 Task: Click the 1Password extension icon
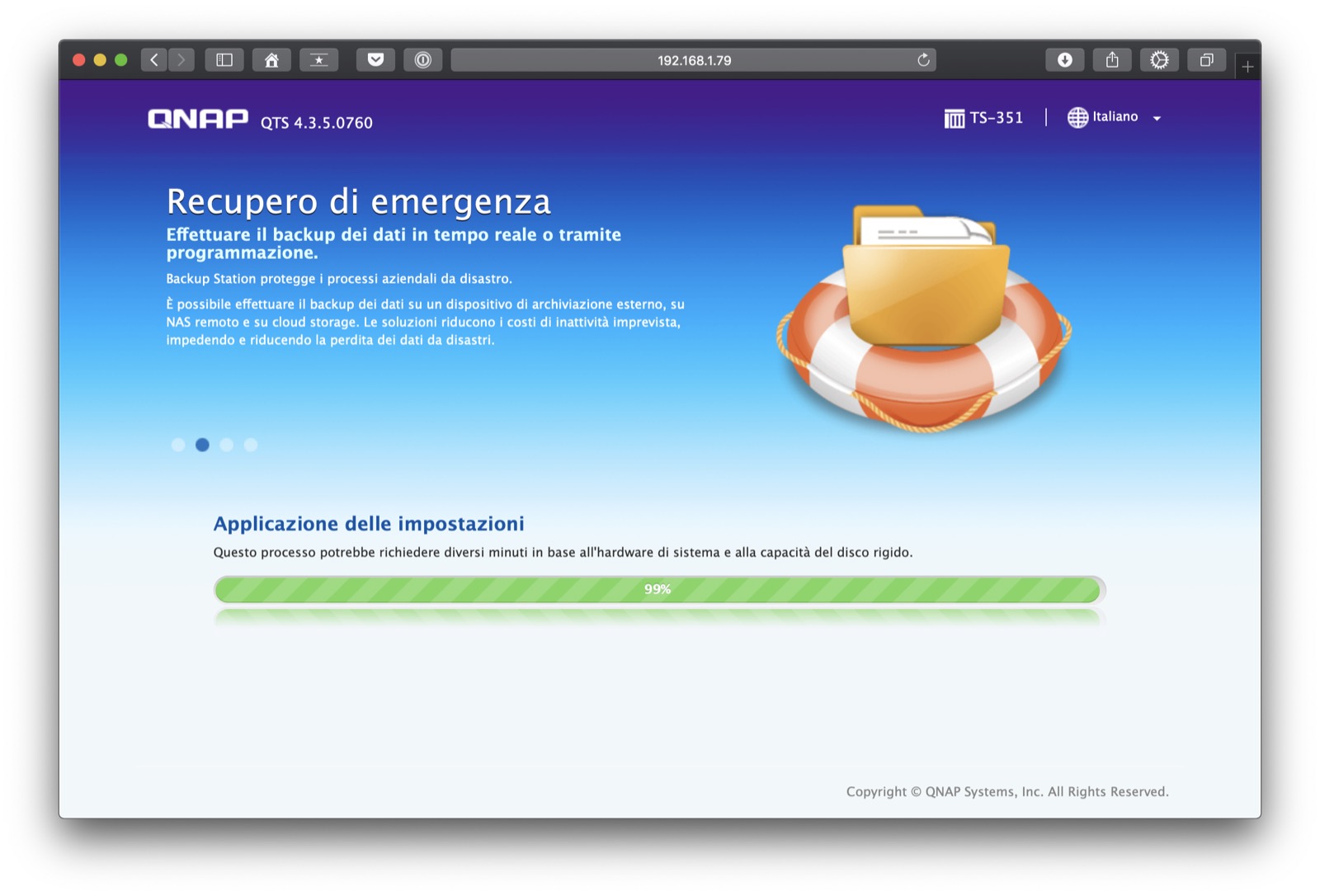point(422,59)
